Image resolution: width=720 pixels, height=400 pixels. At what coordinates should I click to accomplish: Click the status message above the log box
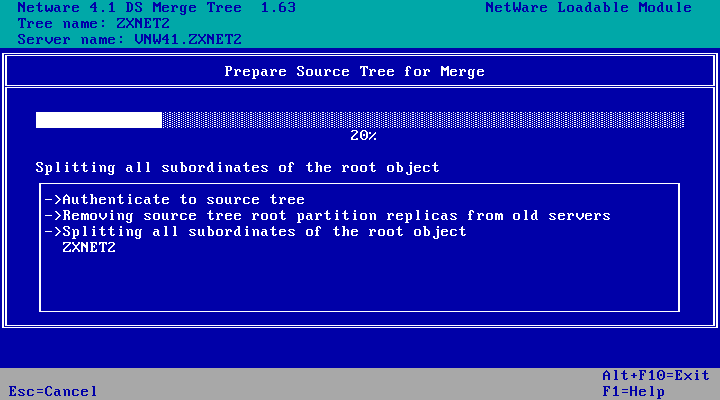[237, 167]
